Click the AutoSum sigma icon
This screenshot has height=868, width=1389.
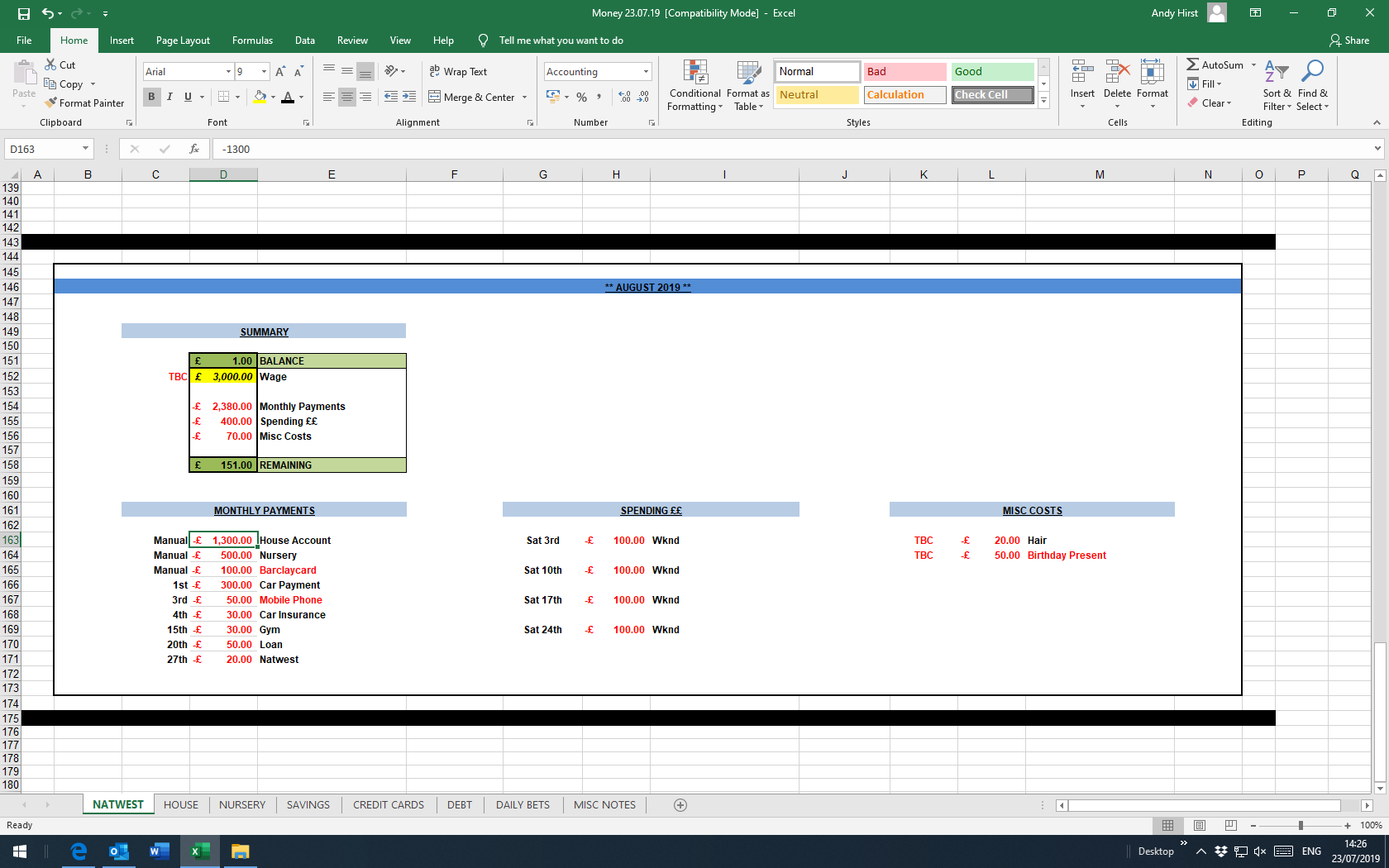pos(1192,64)
